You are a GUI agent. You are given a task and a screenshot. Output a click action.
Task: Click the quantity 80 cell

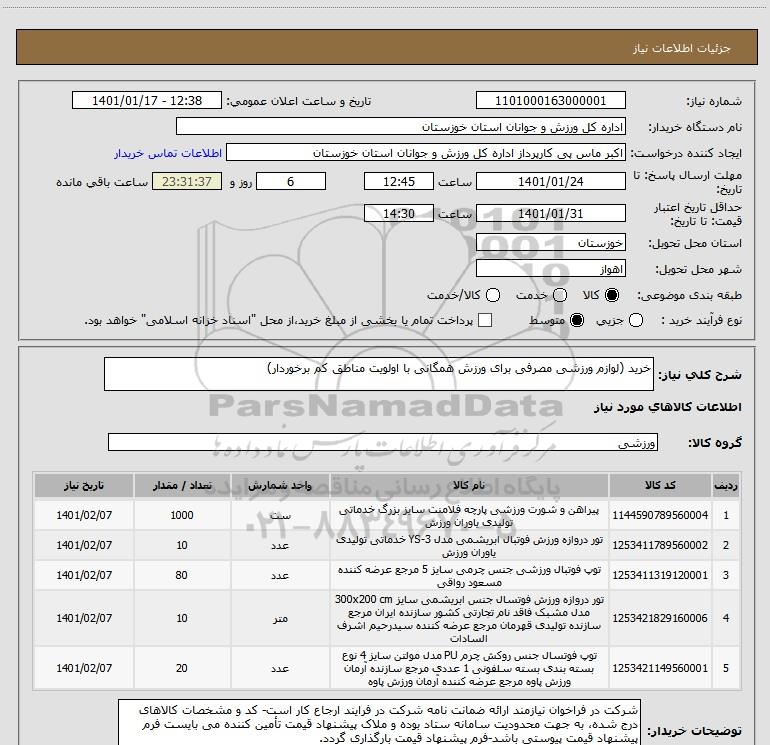click(182, 575)
